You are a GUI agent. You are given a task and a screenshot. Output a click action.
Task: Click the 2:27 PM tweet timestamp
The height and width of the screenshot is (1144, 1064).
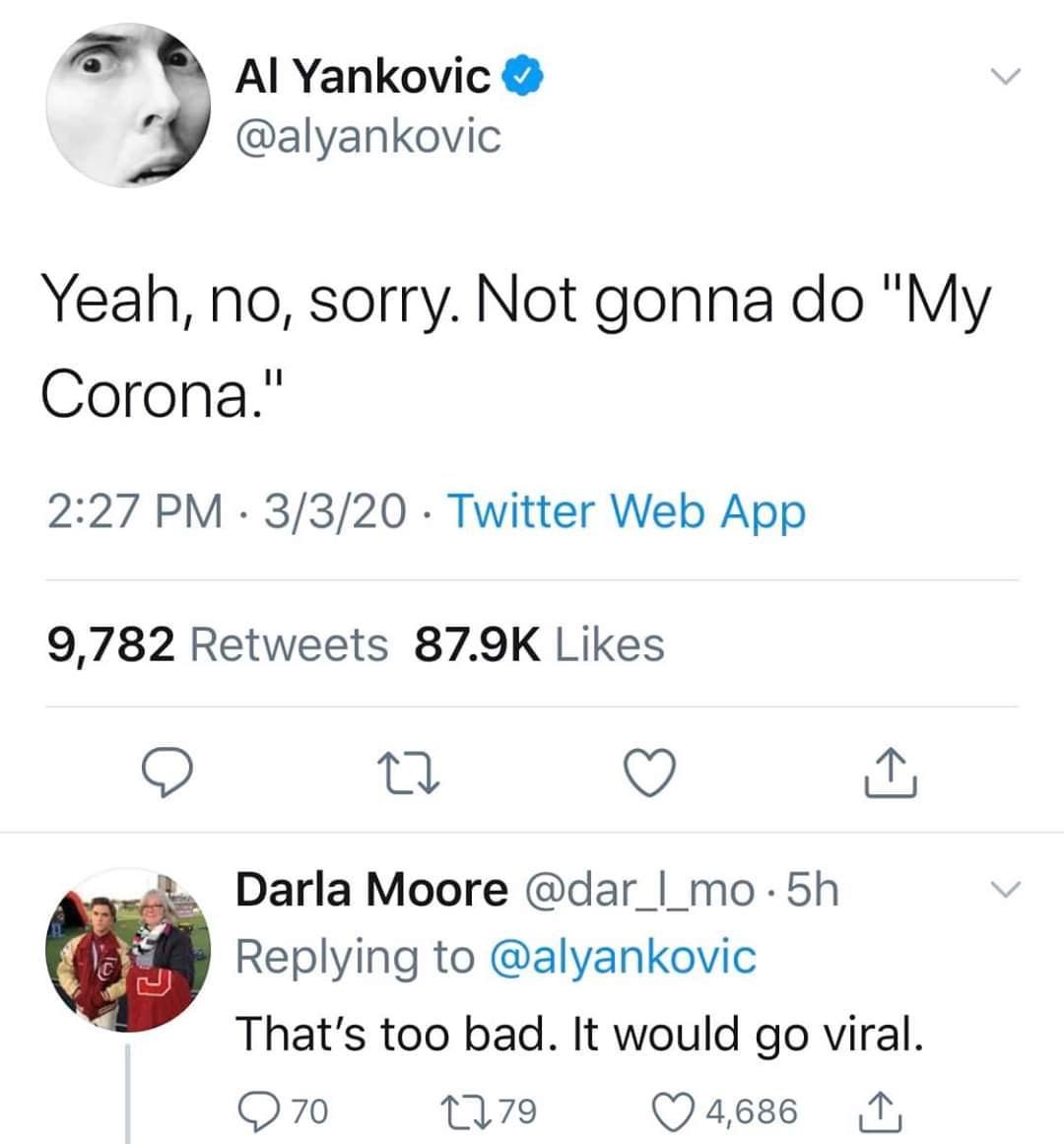133,512
